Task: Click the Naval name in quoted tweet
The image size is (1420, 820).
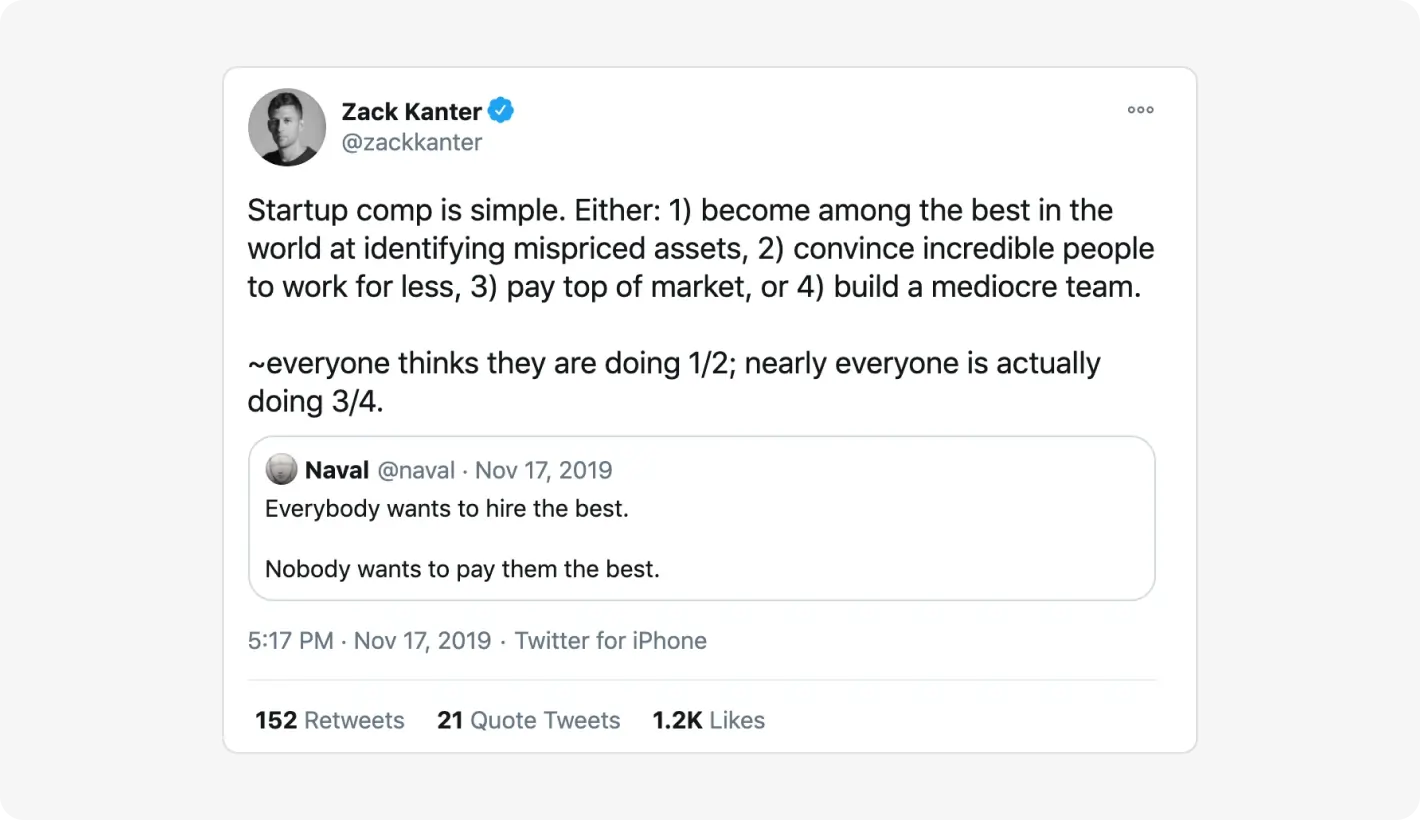Action: (337, 470)
